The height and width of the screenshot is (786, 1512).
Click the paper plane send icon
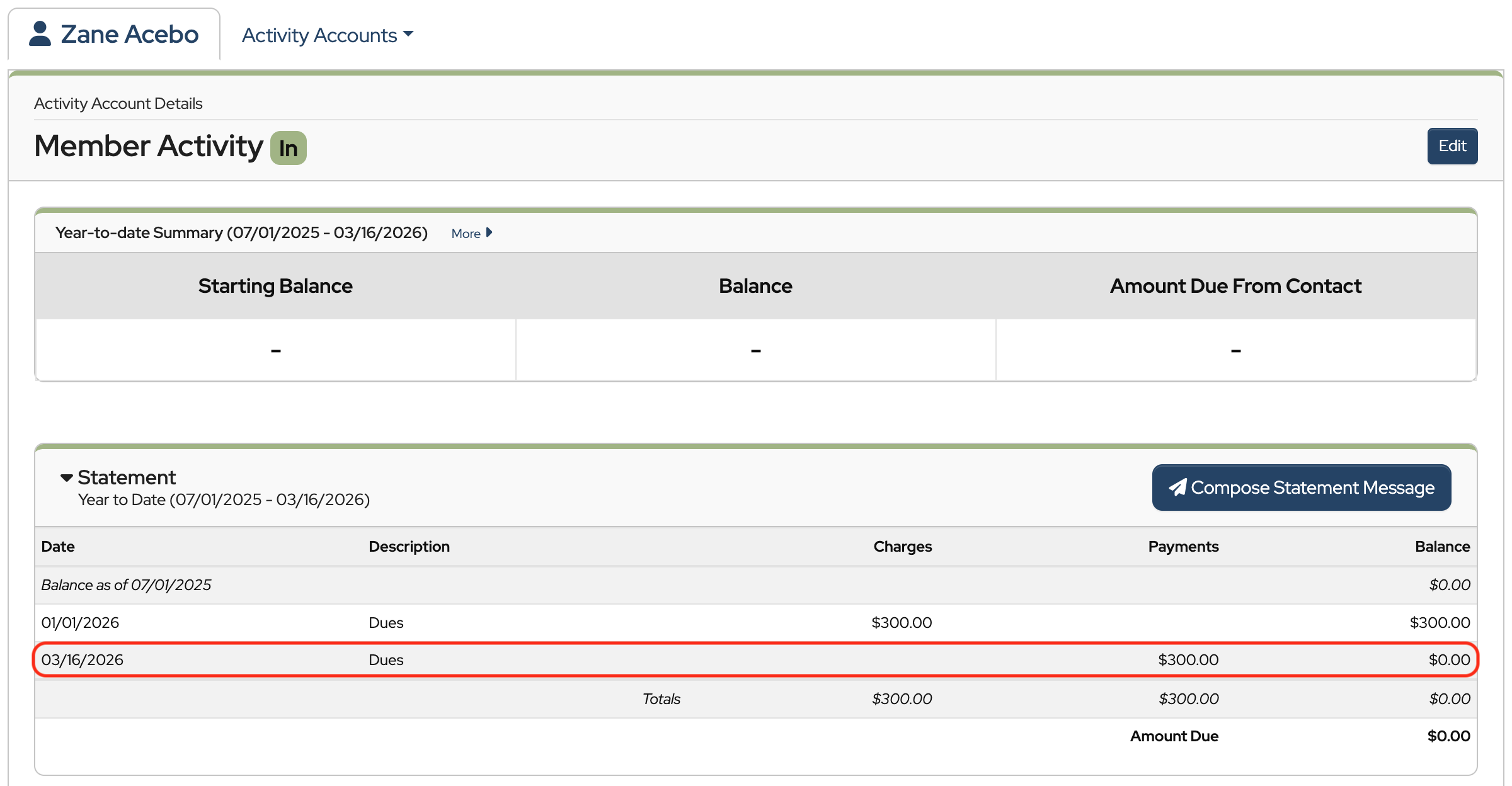pos(1177,487)
